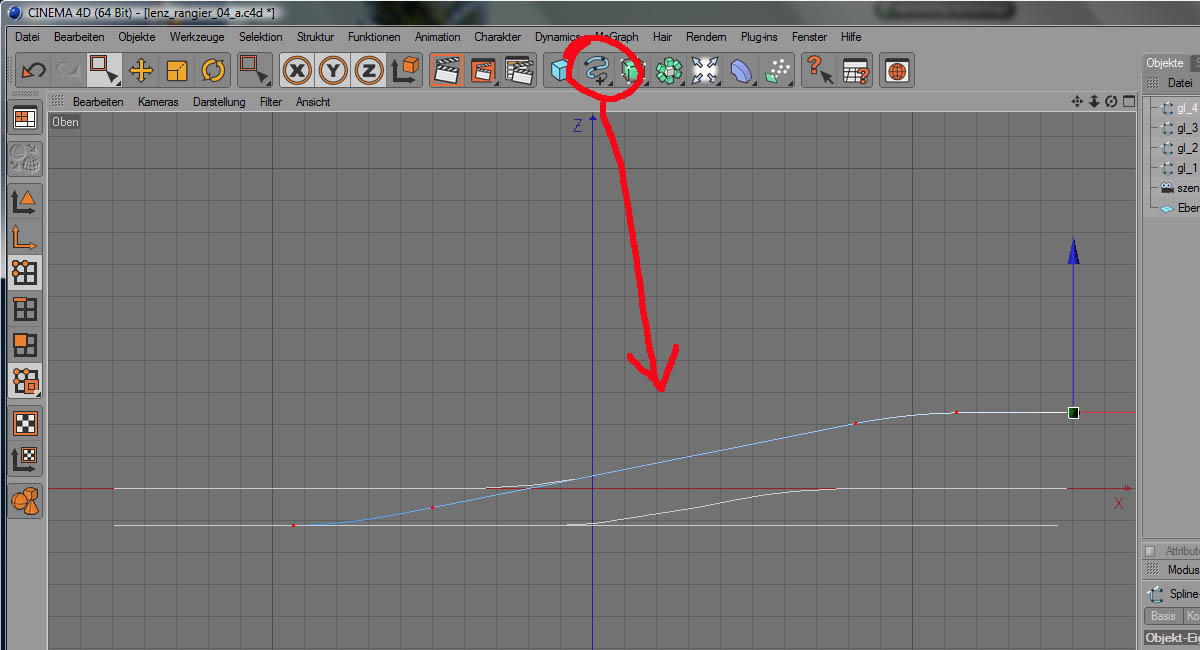Screen dimensions: 1200x650
Task: Open the Darstellung viewport dropdown
Action: point(219,102)
